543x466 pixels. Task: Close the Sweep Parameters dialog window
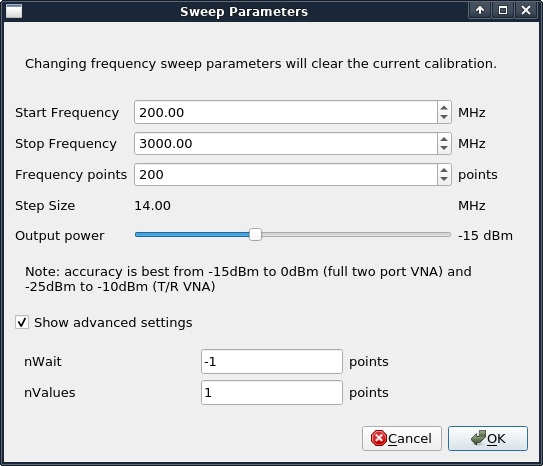point(526,10)
